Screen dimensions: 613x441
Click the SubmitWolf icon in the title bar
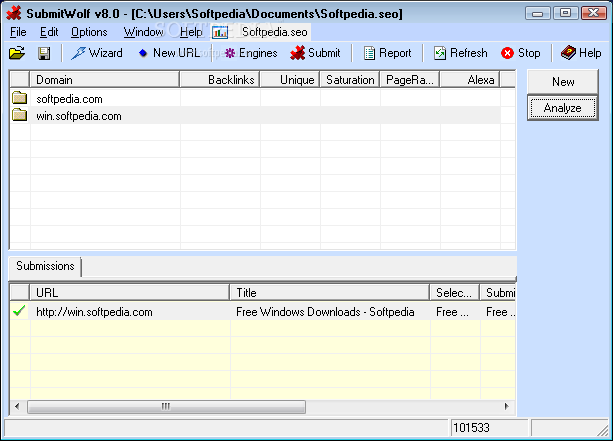[14, 13]
